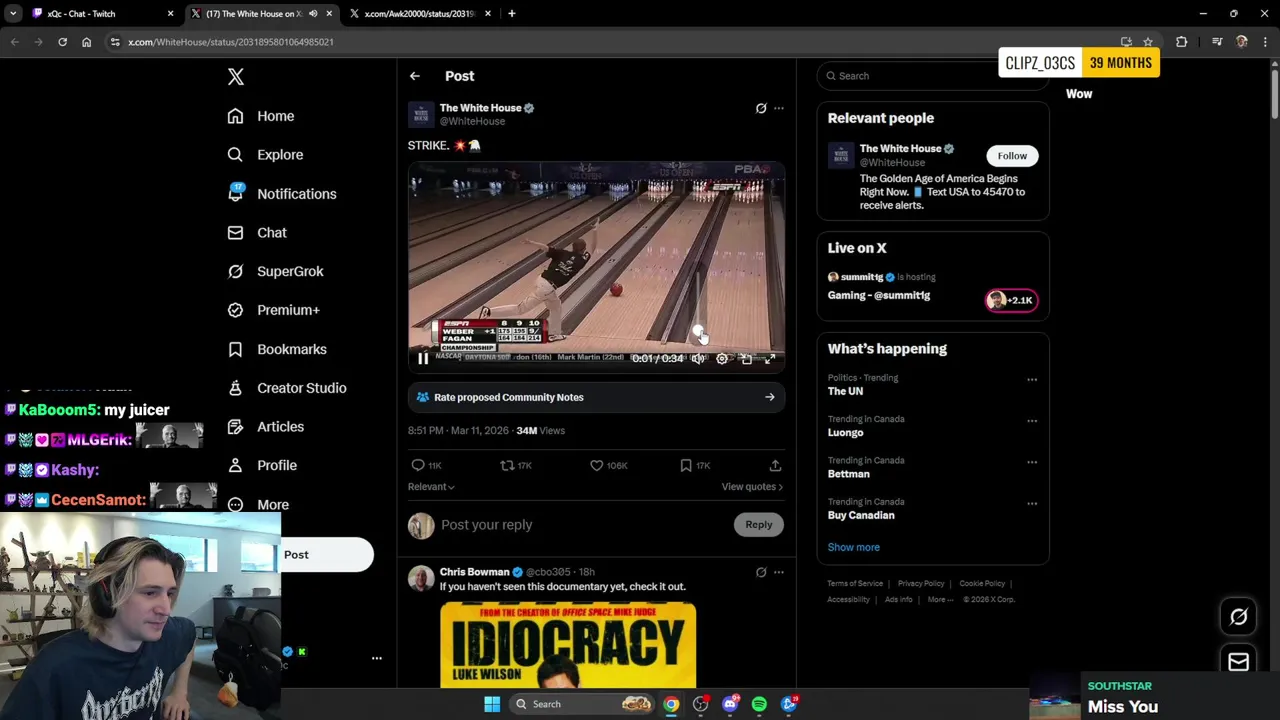Open three-dot menu on Chris Bowman reply
This screenshot has width=1280, height=720.
tap(779, 573)
